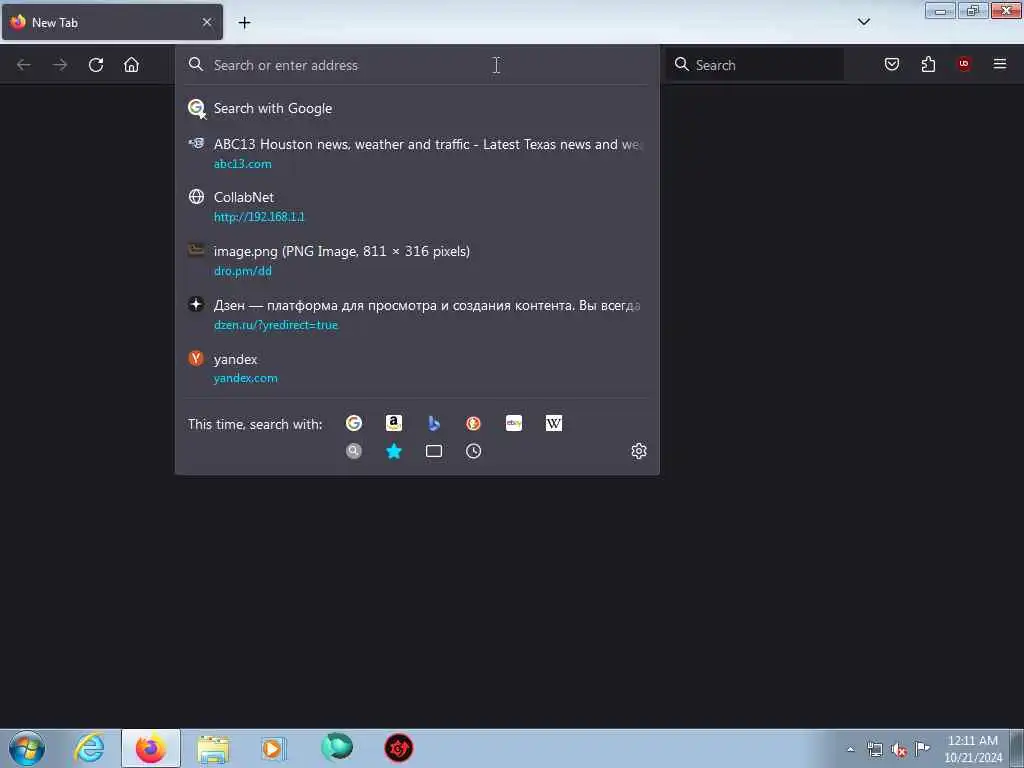Image resolution: width=1024 pixels, height=768 pixels.
Task: Open the CollabNet suggestion
Action: (417, 206)
